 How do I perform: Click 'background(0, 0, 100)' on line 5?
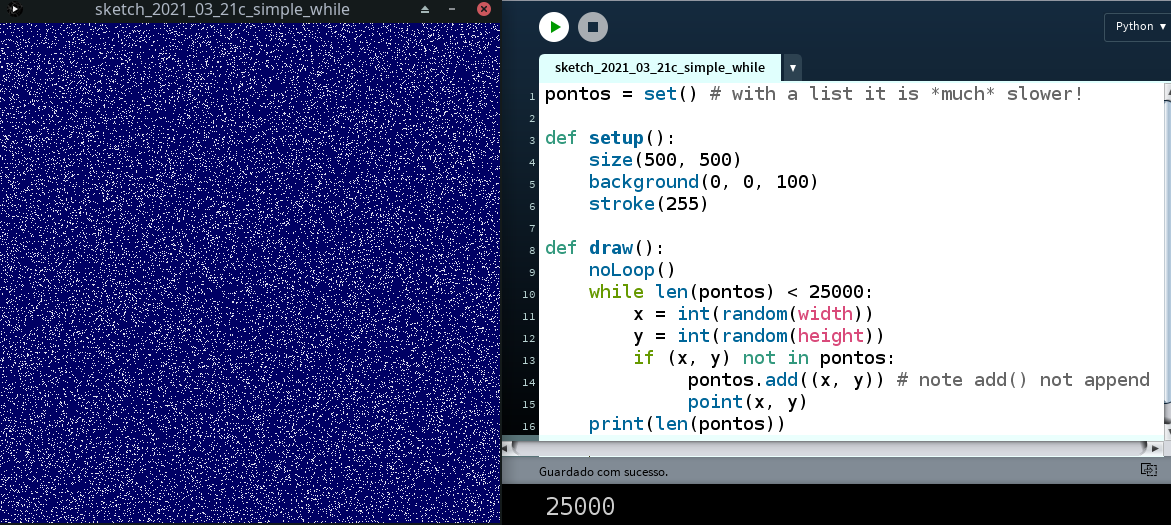coord(703,182)
